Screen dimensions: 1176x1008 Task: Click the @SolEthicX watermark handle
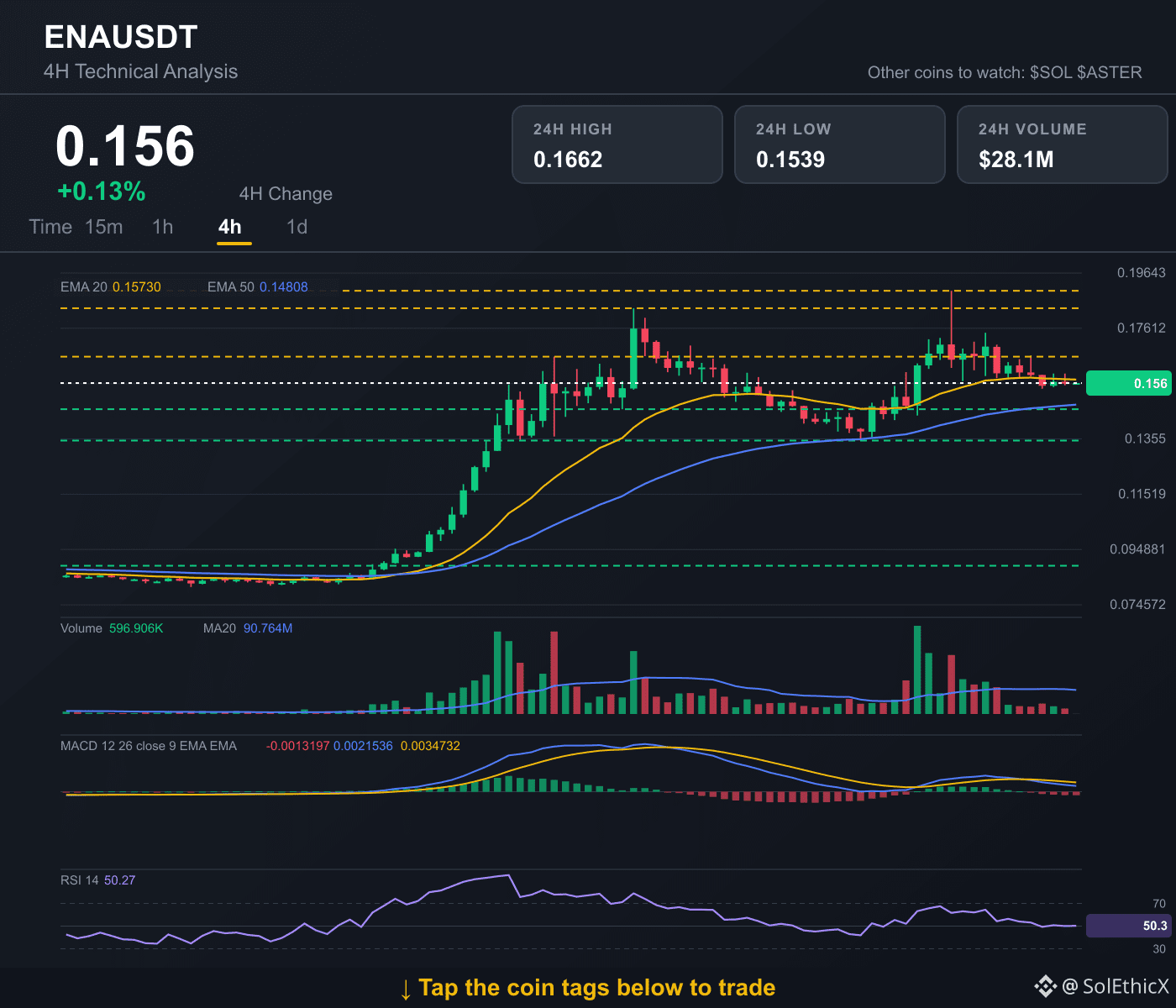pyautogui.click(x=1116, y=986)
